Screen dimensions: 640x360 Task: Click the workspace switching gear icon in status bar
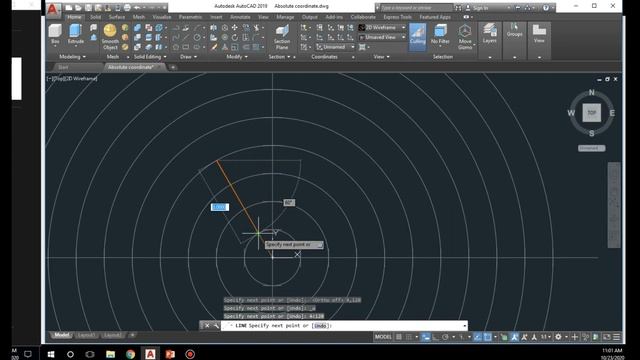click(558, 337)
